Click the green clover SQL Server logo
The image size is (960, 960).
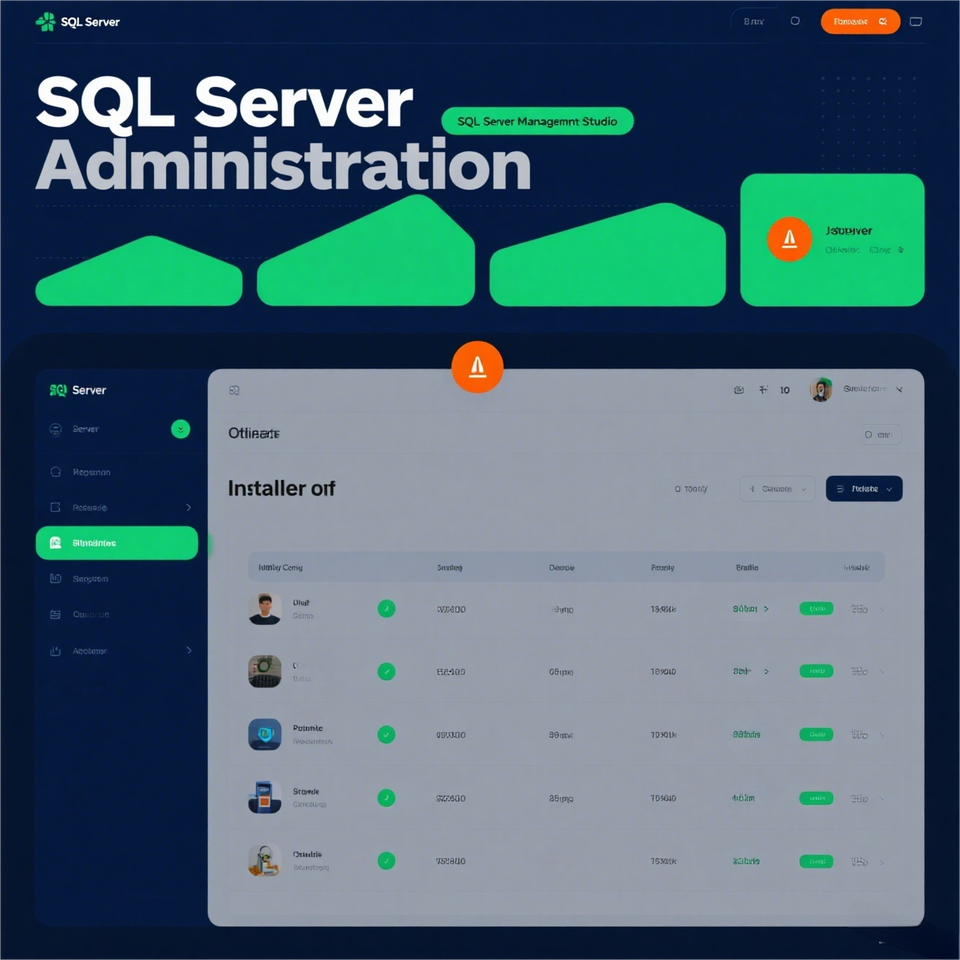[45, 22]
